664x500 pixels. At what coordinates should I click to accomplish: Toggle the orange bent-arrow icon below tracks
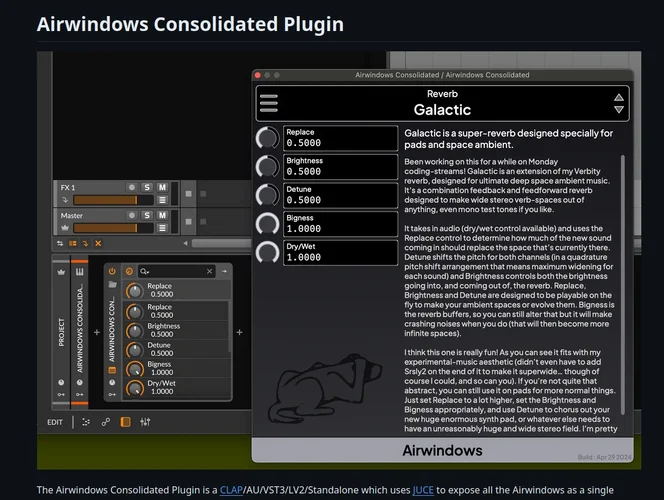[86, 243]
